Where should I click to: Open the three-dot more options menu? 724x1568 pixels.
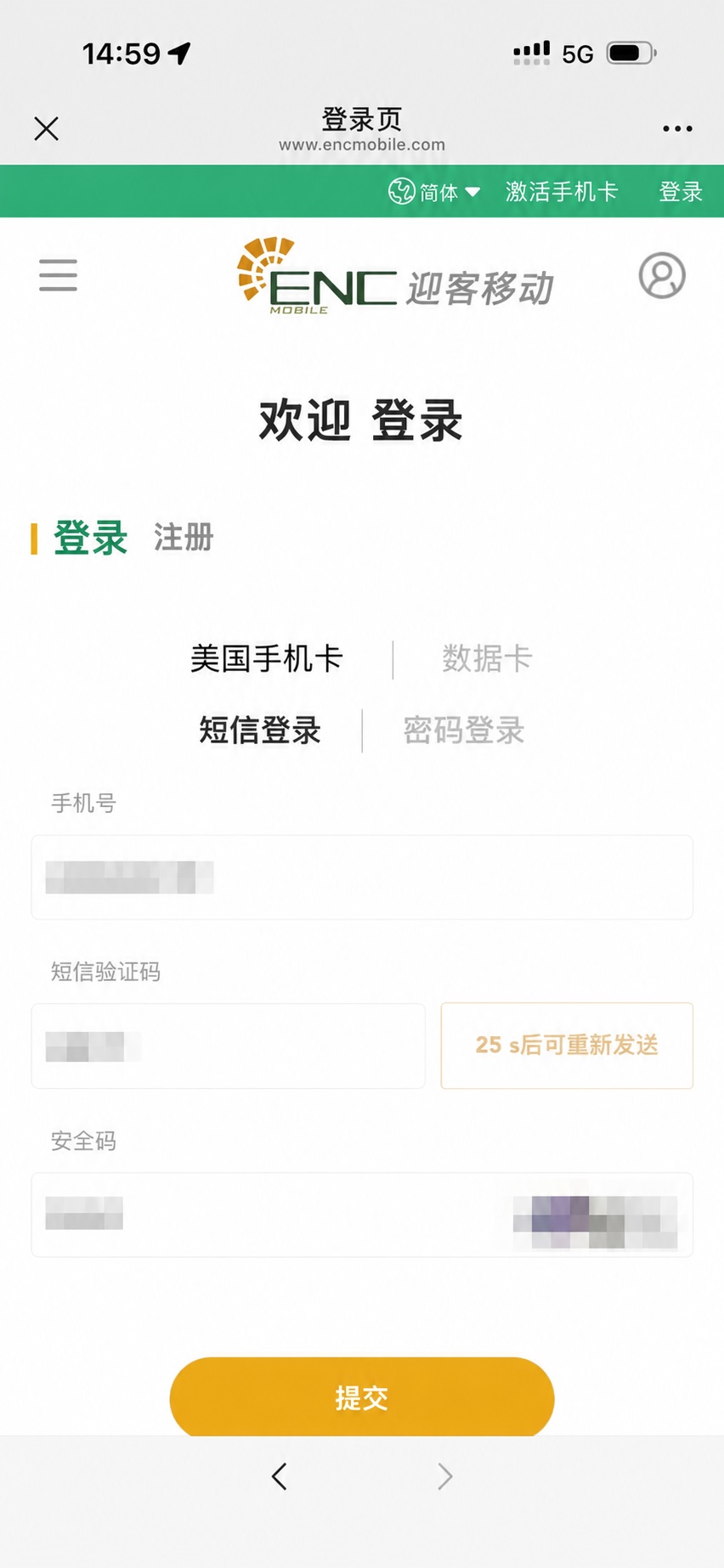[677, 128]
